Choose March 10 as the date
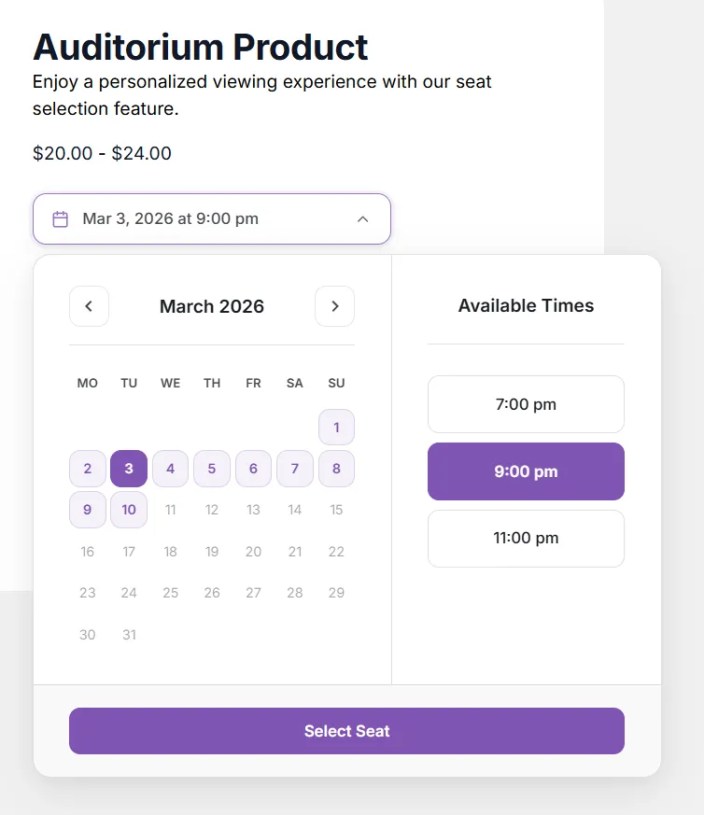The width and height of the screenshot is (704, 815). 128,510
